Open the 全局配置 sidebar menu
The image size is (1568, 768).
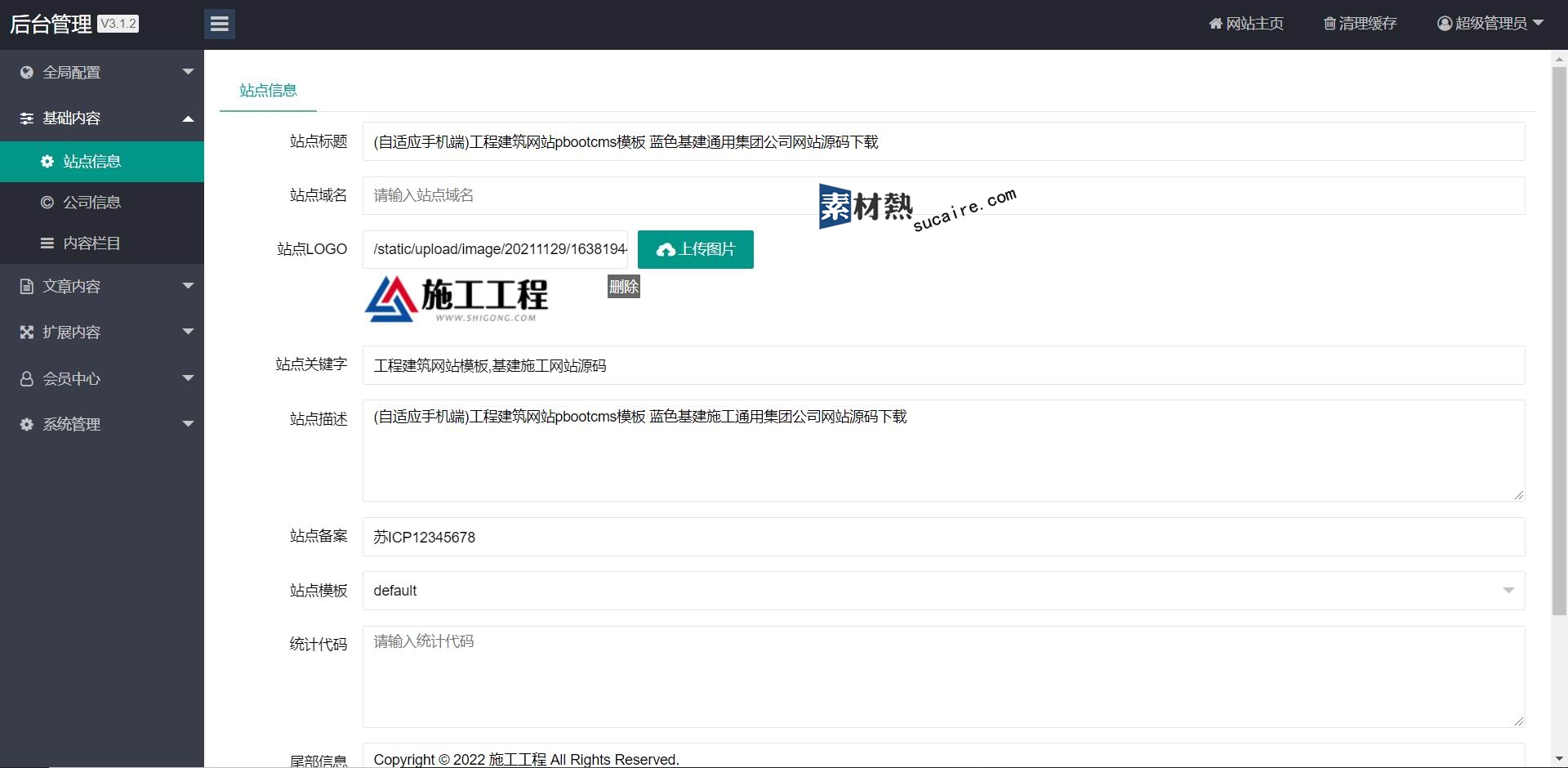click(x=102, y=72)
